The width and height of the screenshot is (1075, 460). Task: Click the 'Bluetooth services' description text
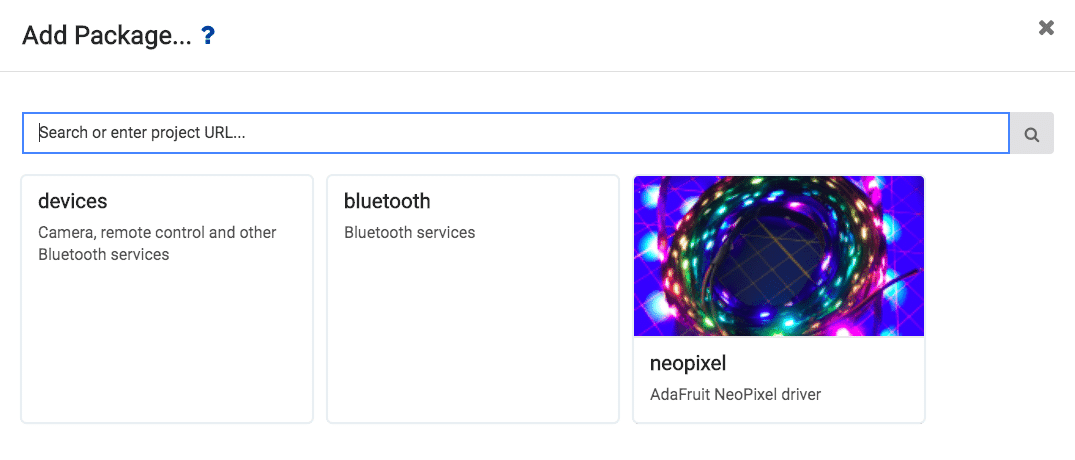tap(409, 233)
